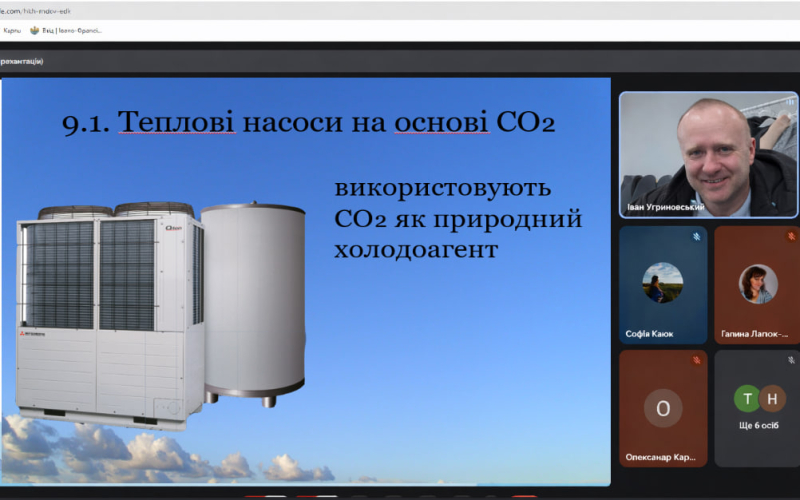This screenshot has width=800, height=500.
Task: Click muted mic icon on Софія Каюк tile
Action: tap(696, 237)
